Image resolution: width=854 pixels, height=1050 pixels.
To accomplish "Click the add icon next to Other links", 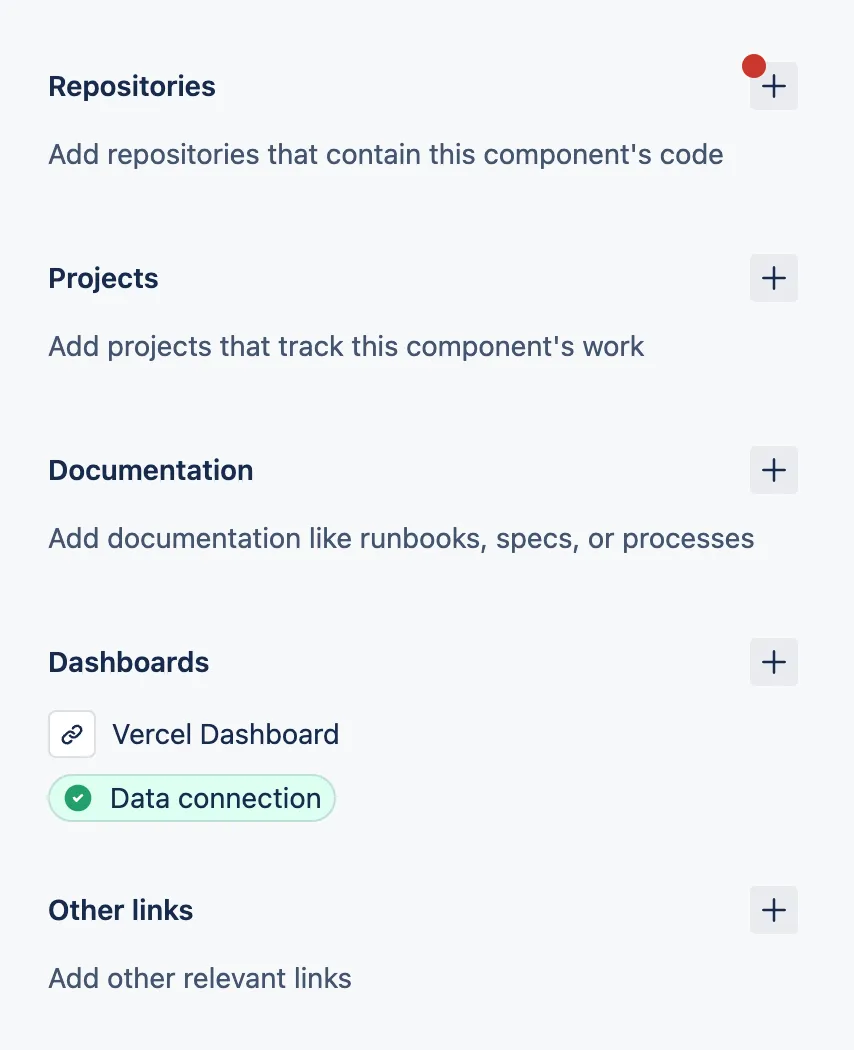I will (x=773, y=910).
